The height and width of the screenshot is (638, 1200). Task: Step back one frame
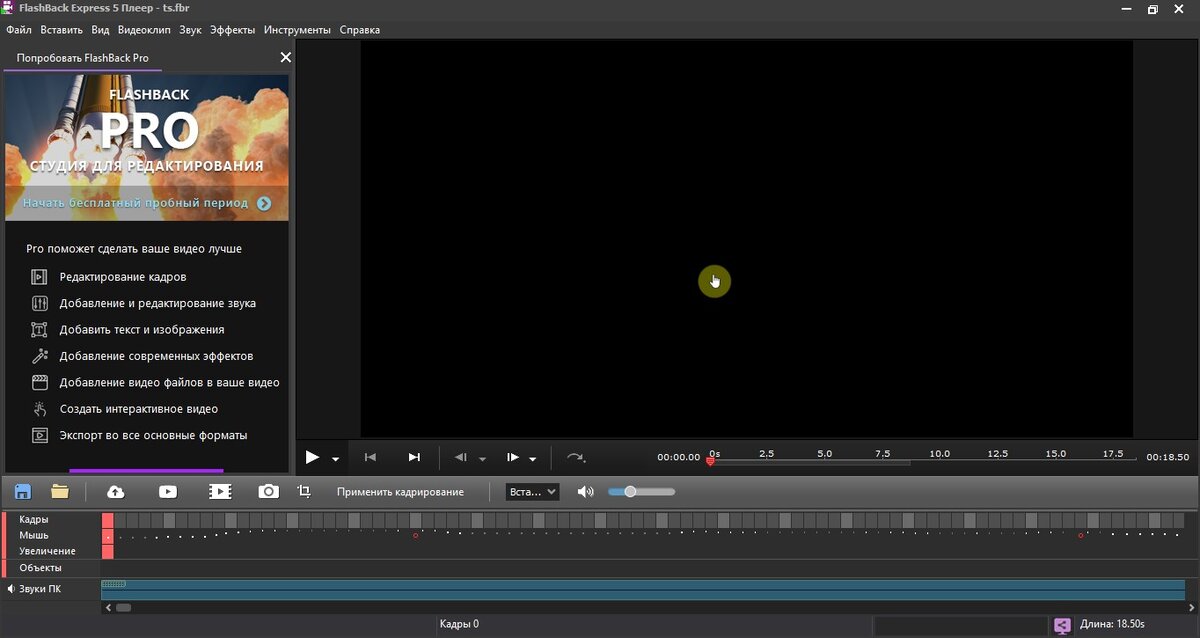tap(461, 457)
